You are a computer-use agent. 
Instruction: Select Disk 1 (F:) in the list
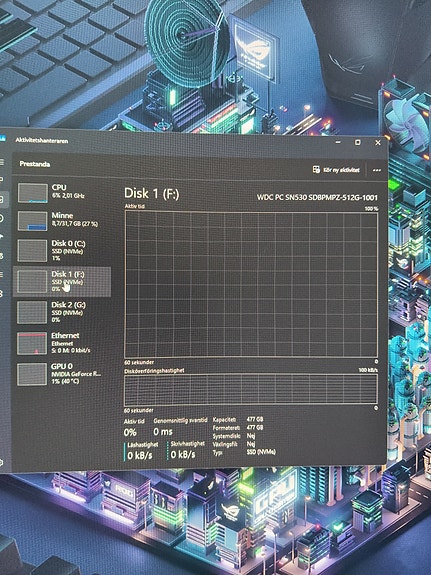[62, 282]
